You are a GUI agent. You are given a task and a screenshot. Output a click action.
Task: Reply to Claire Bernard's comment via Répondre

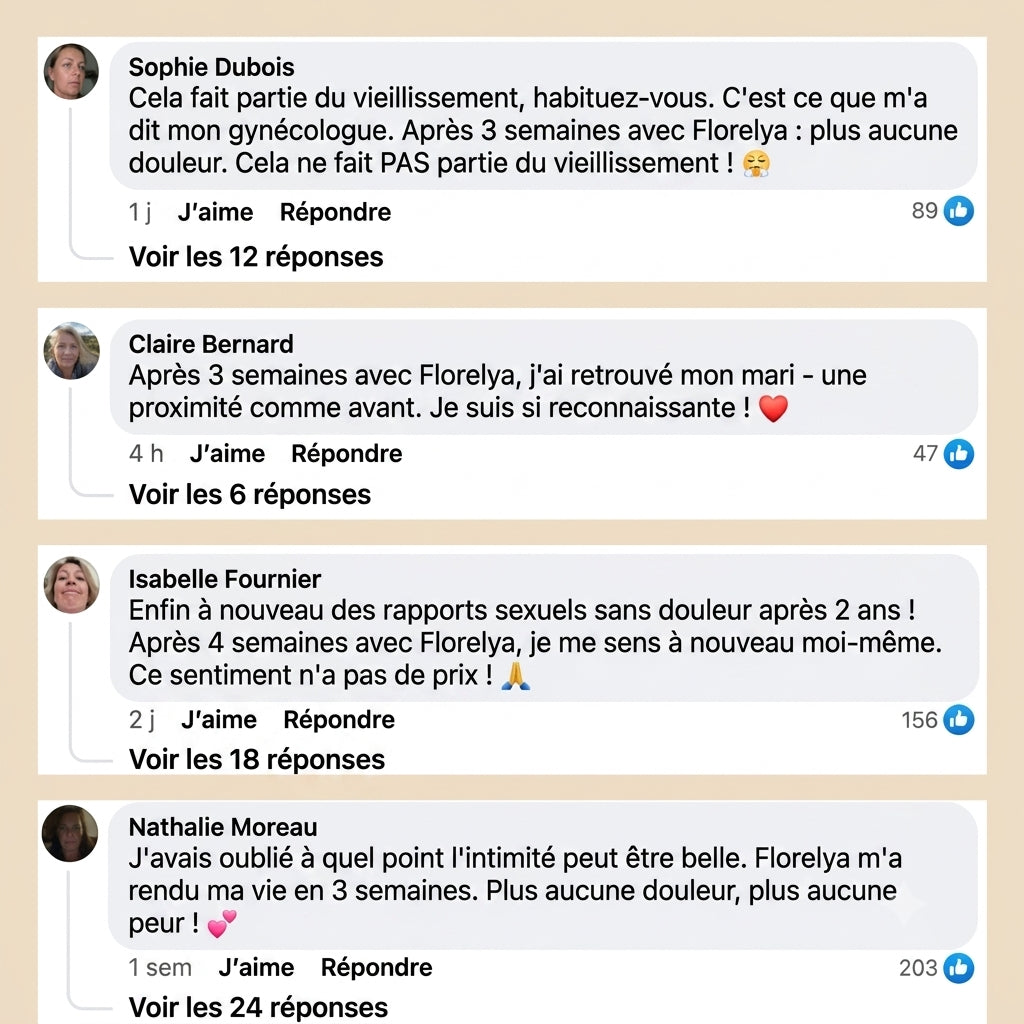347,454
